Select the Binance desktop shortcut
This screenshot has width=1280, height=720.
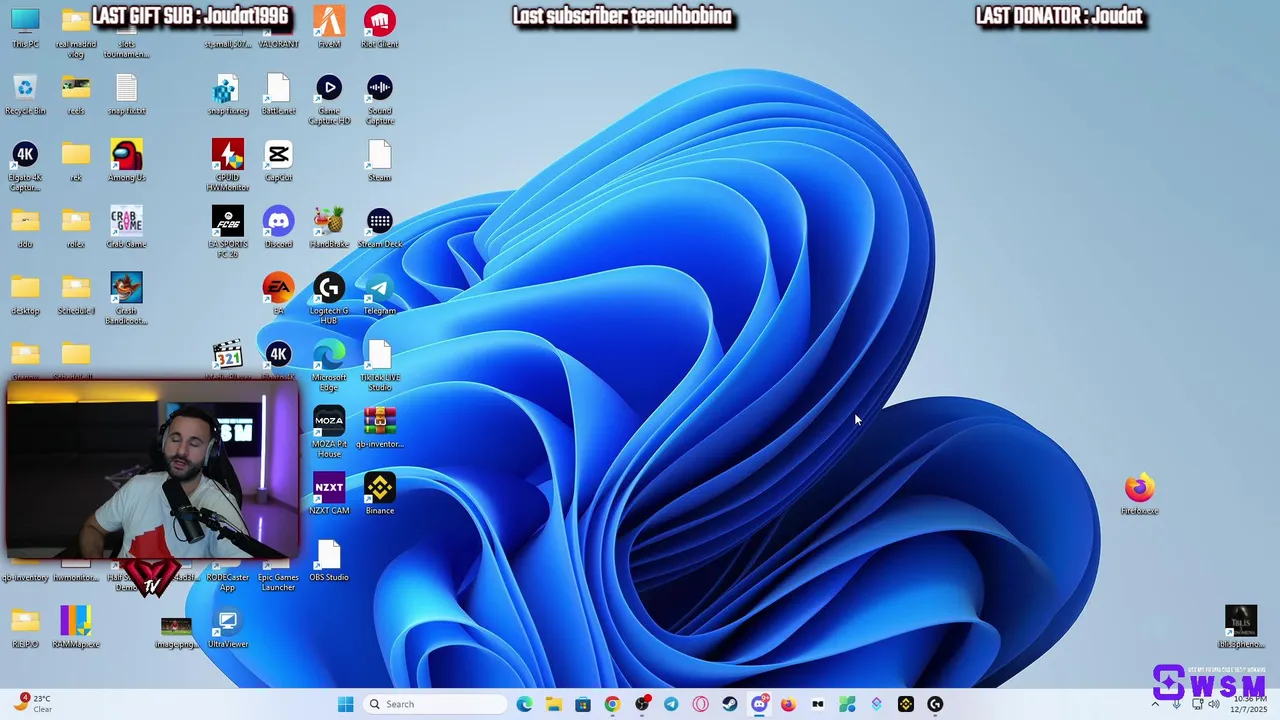click(x=379, y=495)
